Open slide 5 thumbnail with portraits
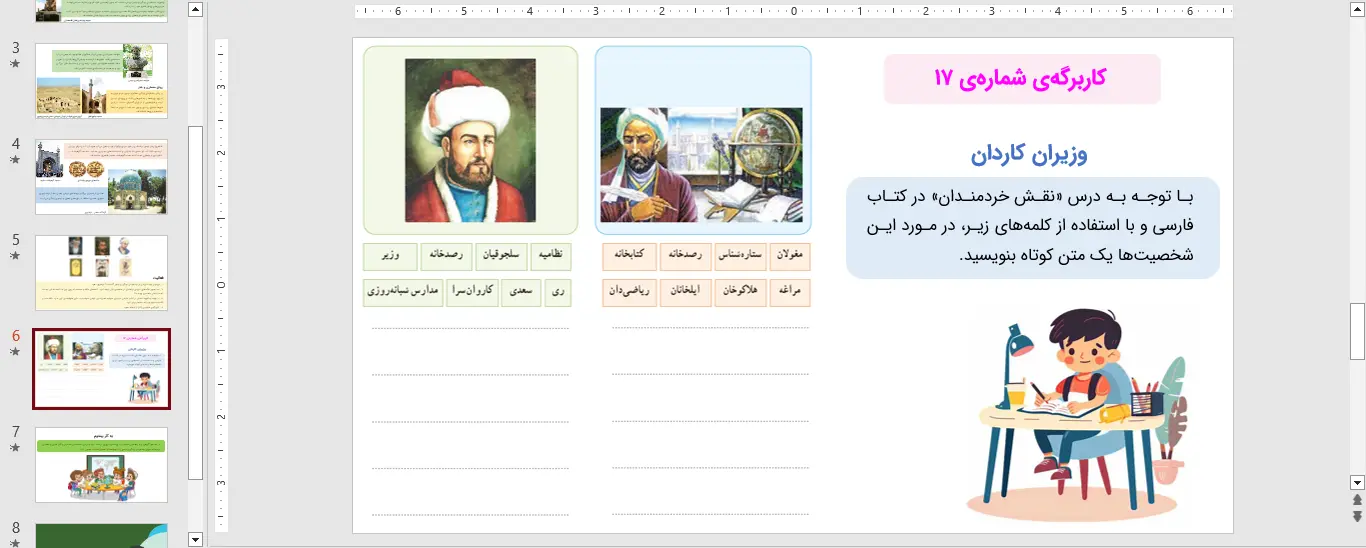The height and width of the screenshot is (548, 1366). [101, 273]
